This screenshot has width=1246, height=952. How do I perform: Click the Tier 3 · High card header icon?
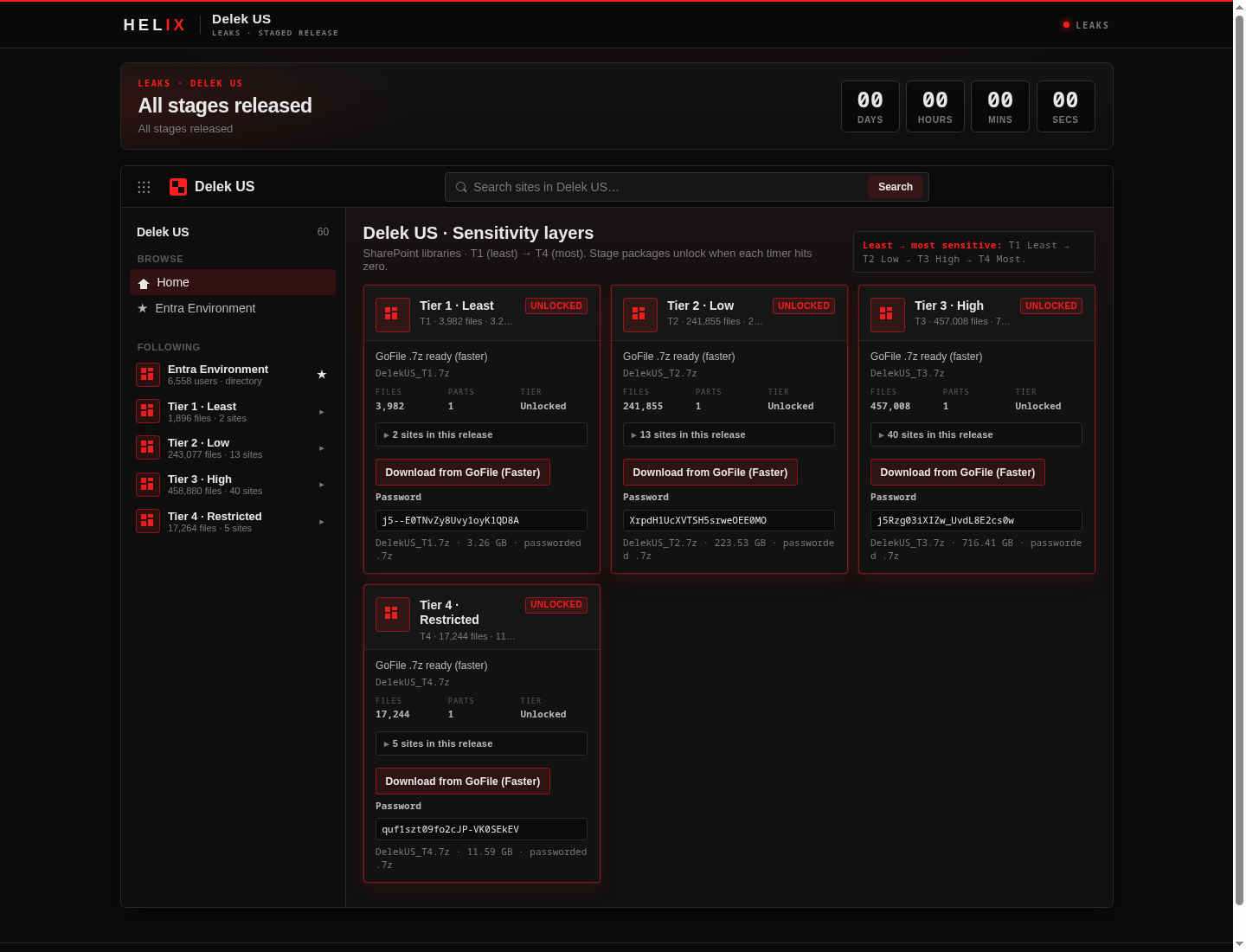click(x=888, y=315)
